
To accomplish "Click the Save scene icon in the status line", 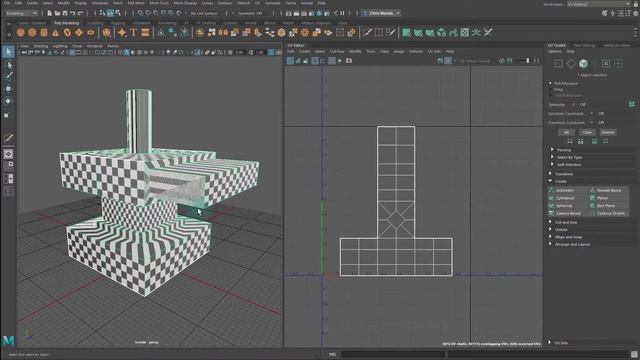I will 65,13.
